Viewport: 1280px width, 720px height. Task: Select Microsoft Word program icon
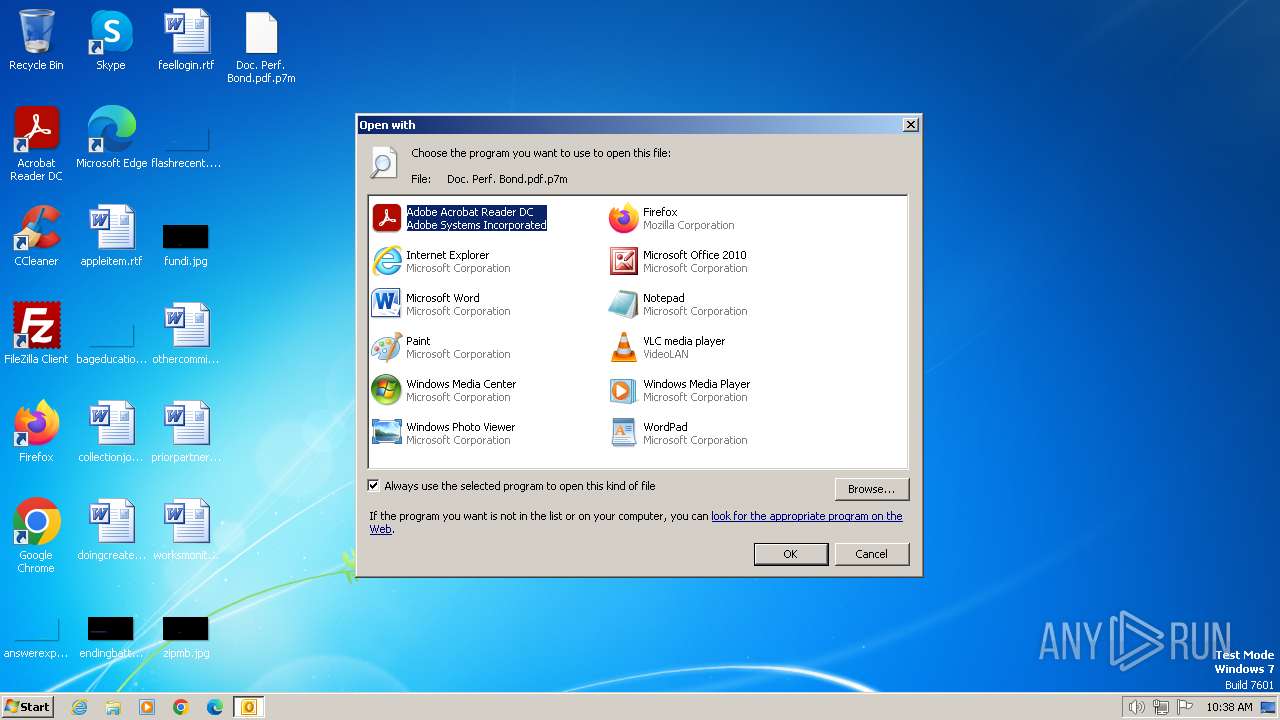point(387,304)
